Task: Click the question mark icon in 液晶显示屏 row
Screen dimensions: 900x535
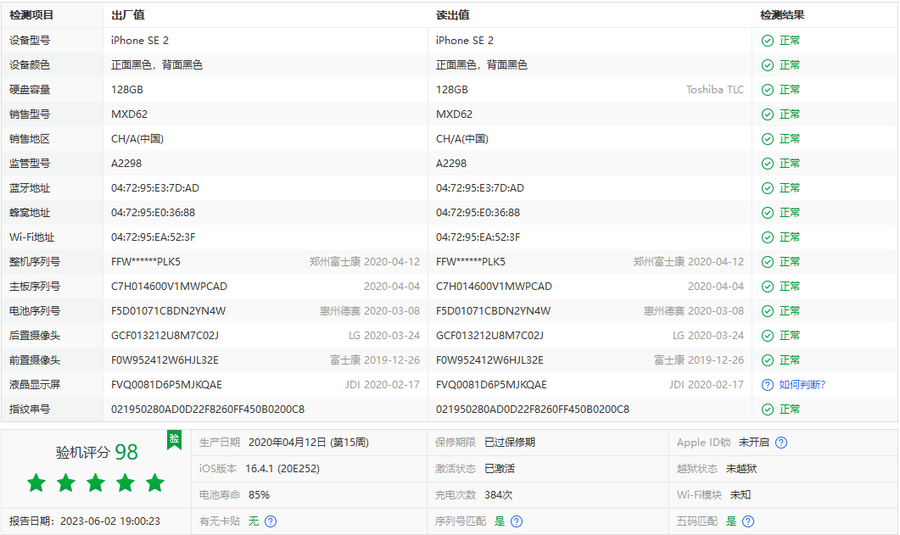Action: tap(767, 385)
